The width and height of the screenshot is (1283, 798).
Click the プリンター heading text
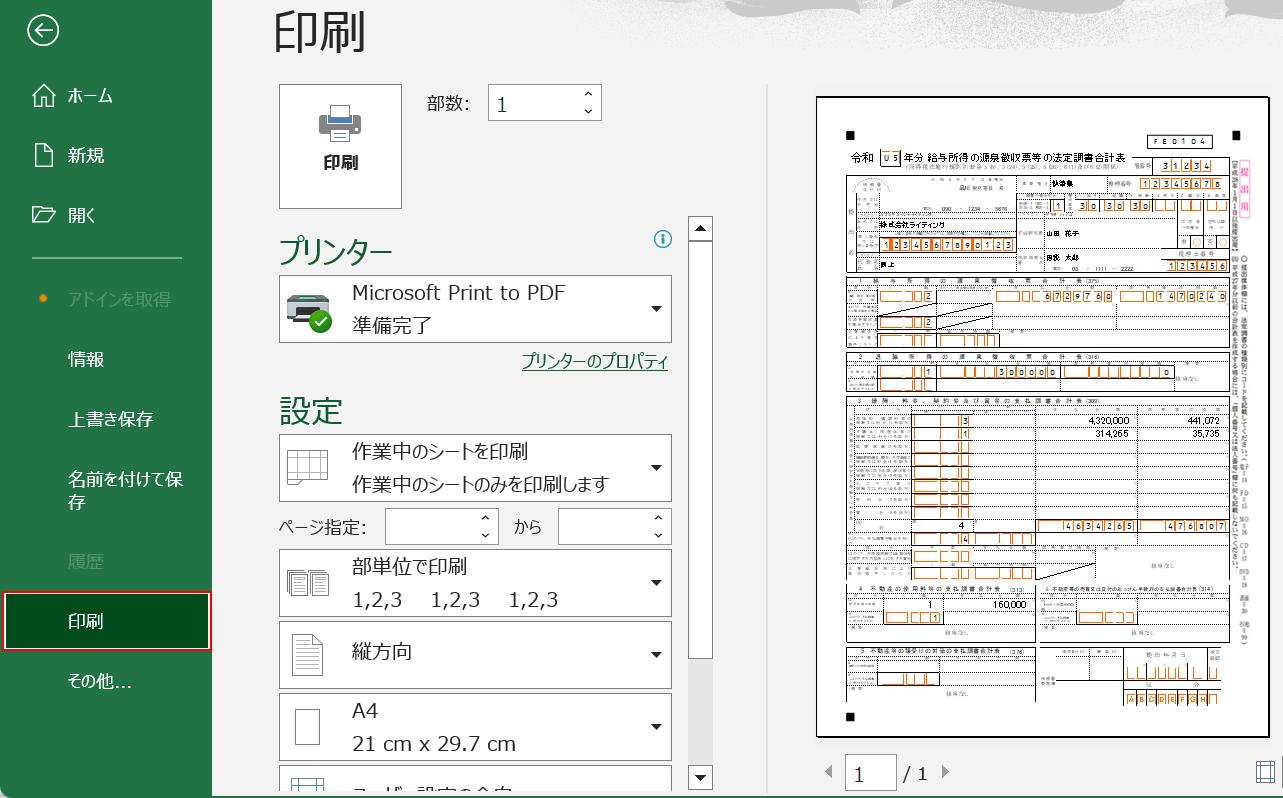pos(335,252)
